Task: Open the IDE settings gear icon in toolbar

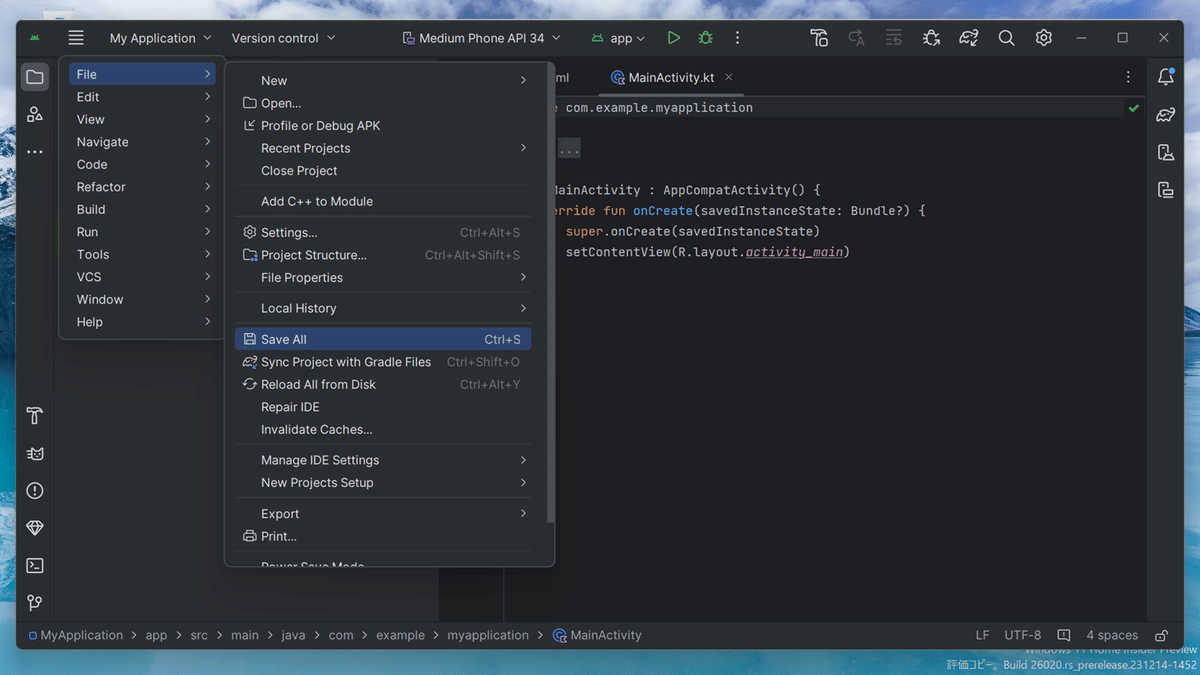Action: pos(1044,38)
